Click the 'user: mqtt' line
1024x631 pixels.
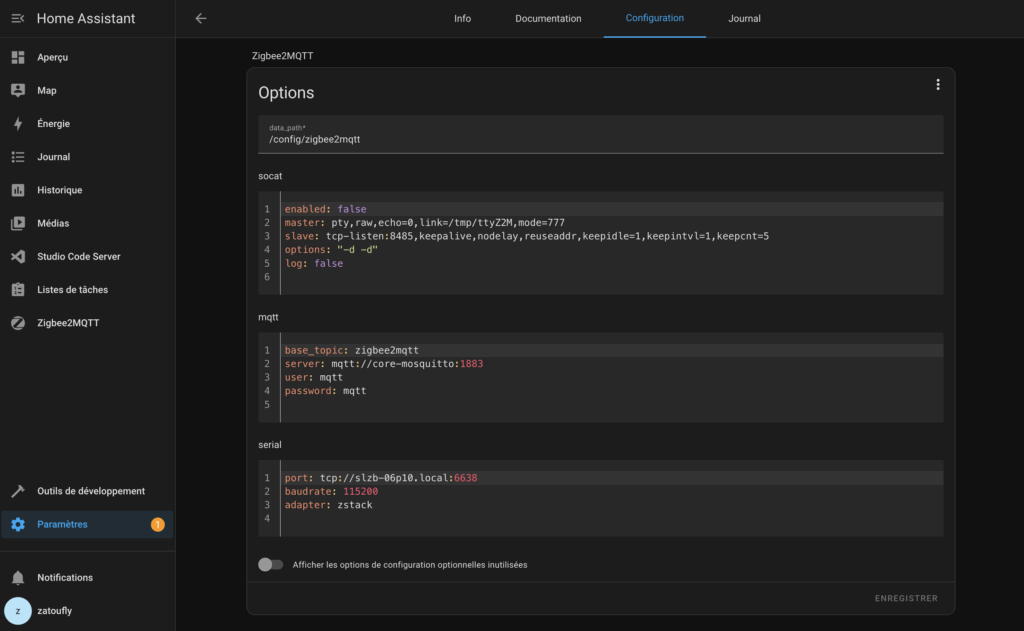click(x=612, y=378)
